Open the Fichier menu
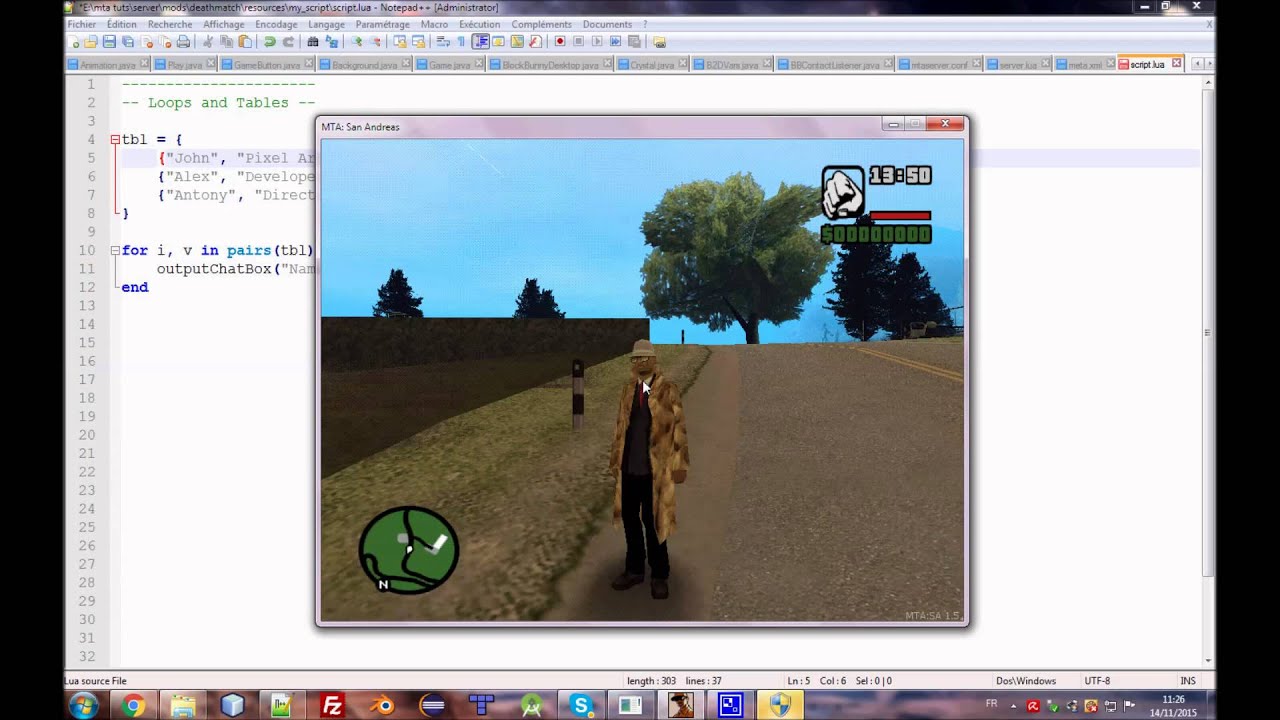1280x720 pixels. coord(82,24)
